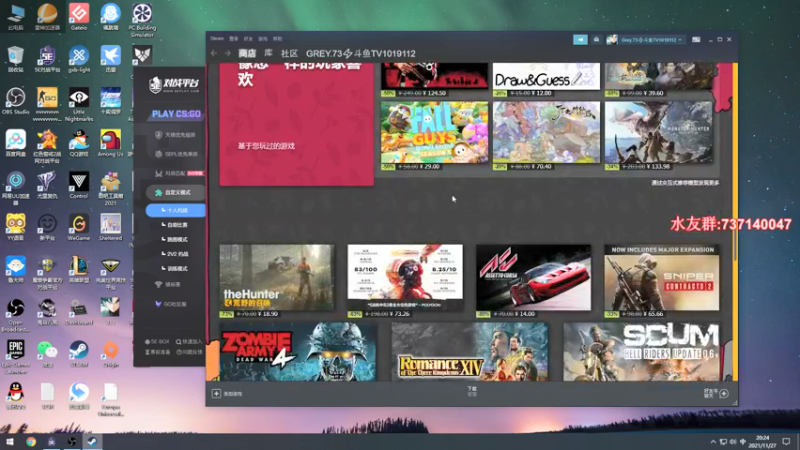Open the 5E对战平台 desktop shortcut
800x450 pixels.
[x=47, y=59]
